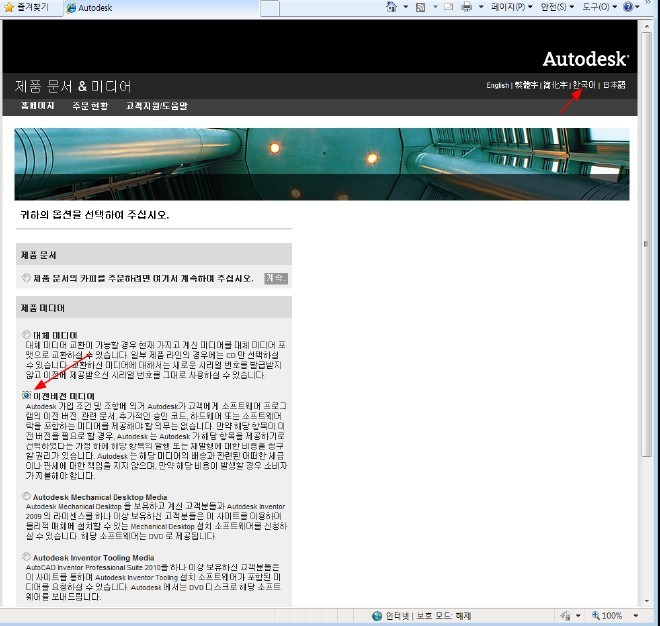Open the 즐겨찾기 favorites star button

pos(26,7)
